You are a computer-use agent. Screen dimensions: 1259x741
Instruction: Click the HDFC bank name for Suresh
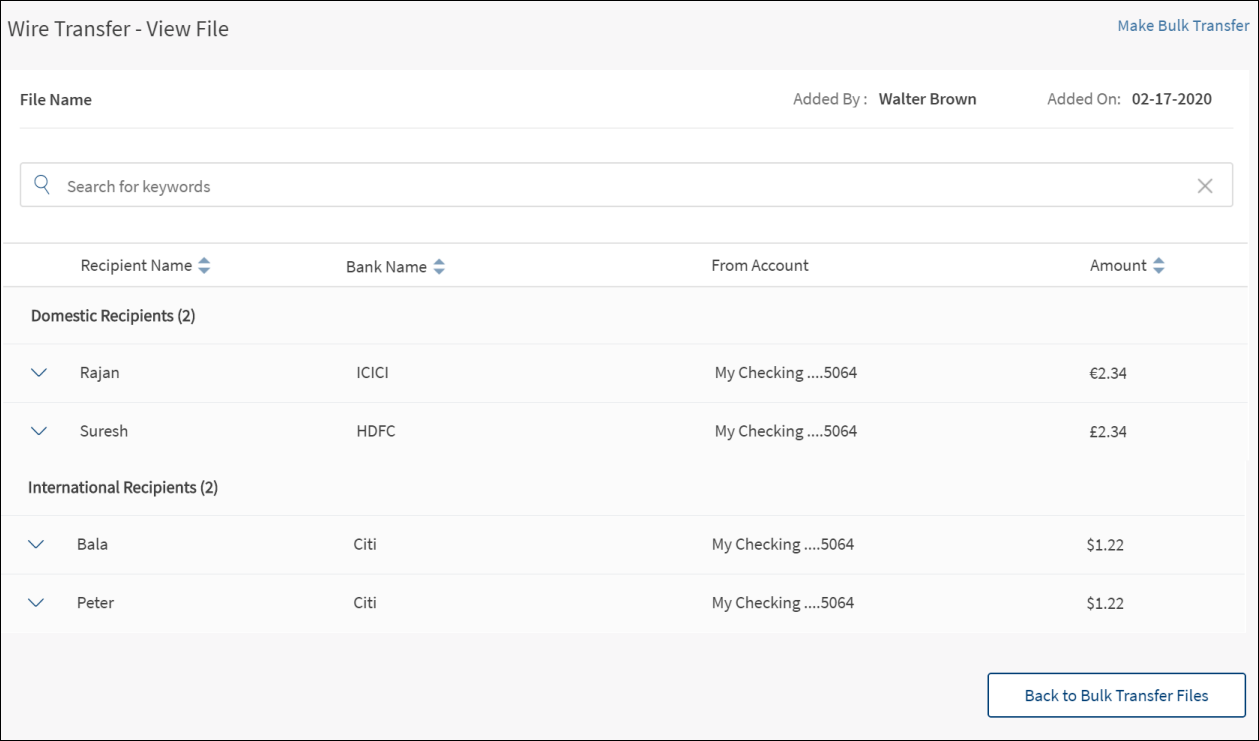(x=375, y=431)
